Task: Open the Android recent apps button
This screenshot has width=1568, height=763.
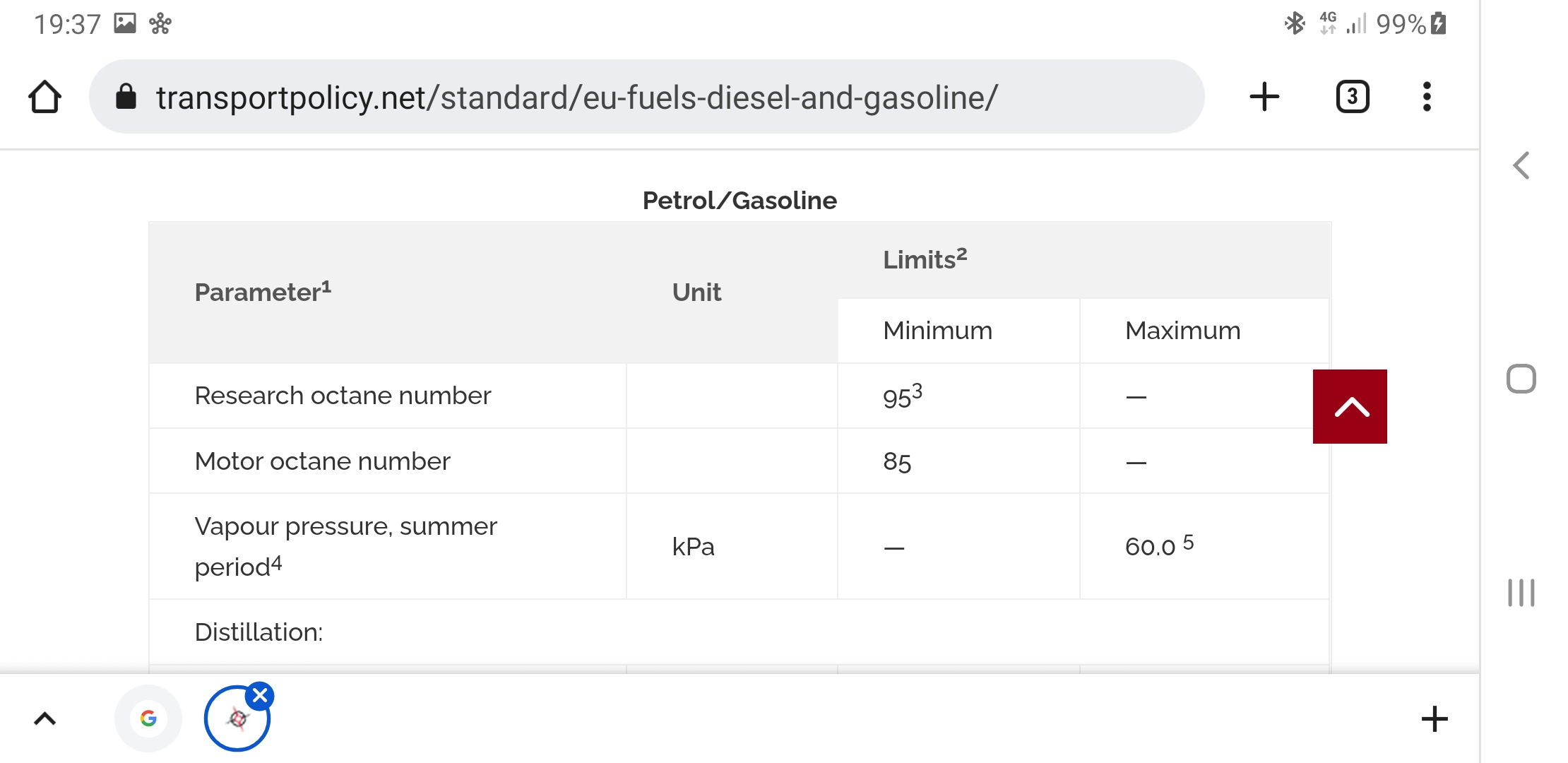Action: tap(1521, 592)
